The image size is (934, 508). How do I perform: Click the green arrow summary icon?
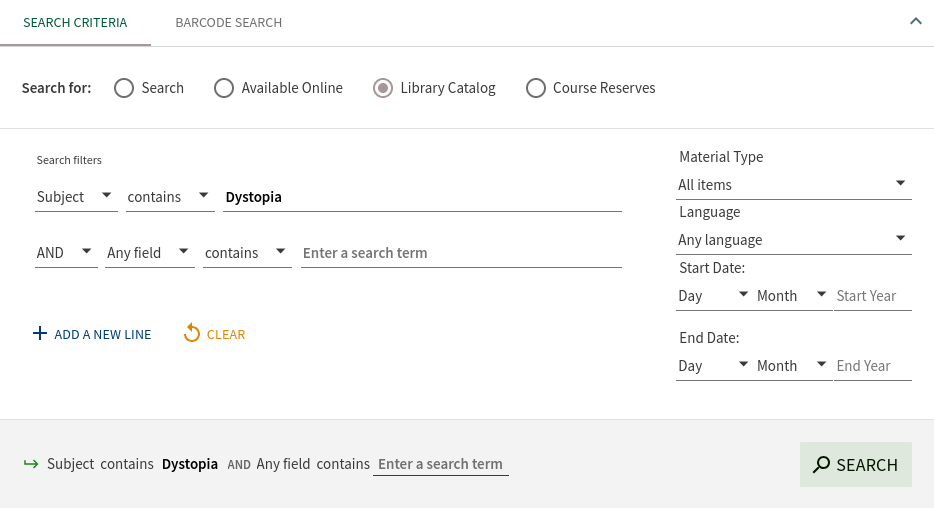31,464
